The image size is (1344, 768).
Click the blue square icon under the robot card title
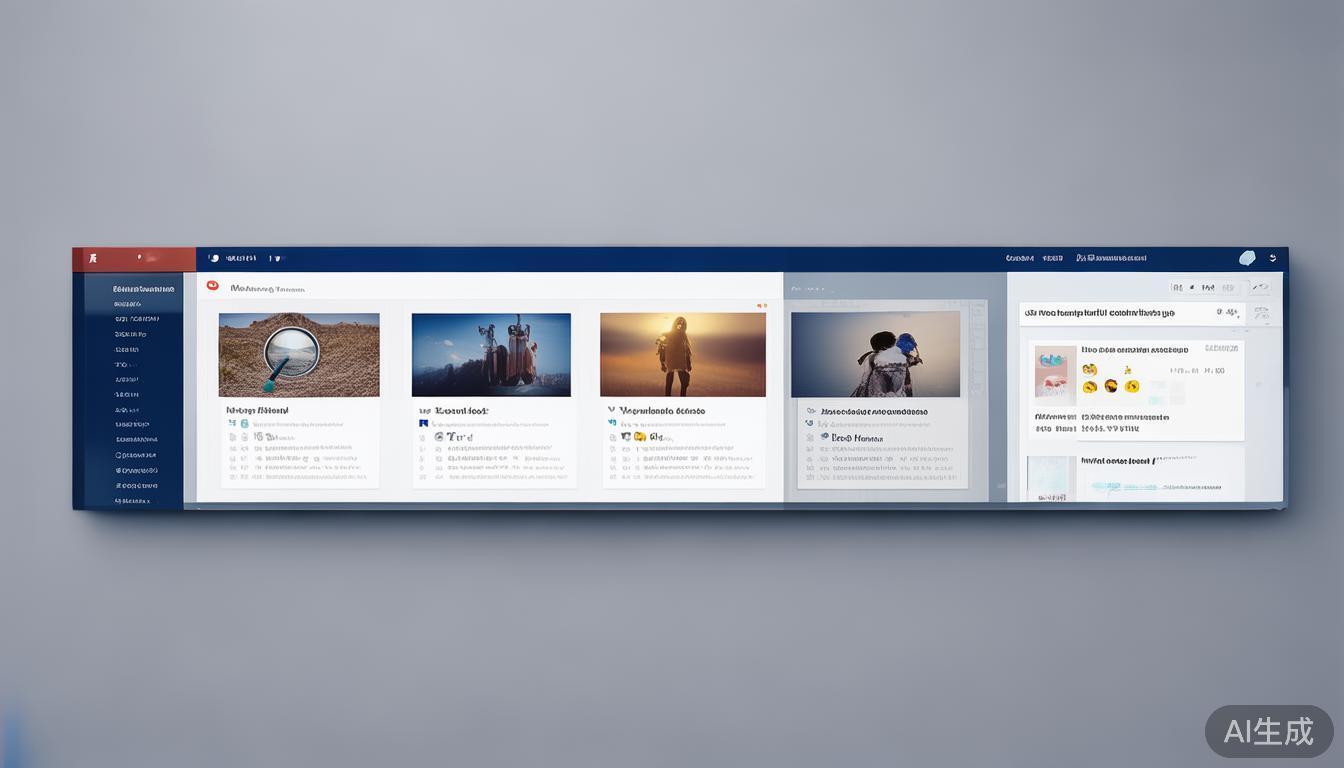424,424
